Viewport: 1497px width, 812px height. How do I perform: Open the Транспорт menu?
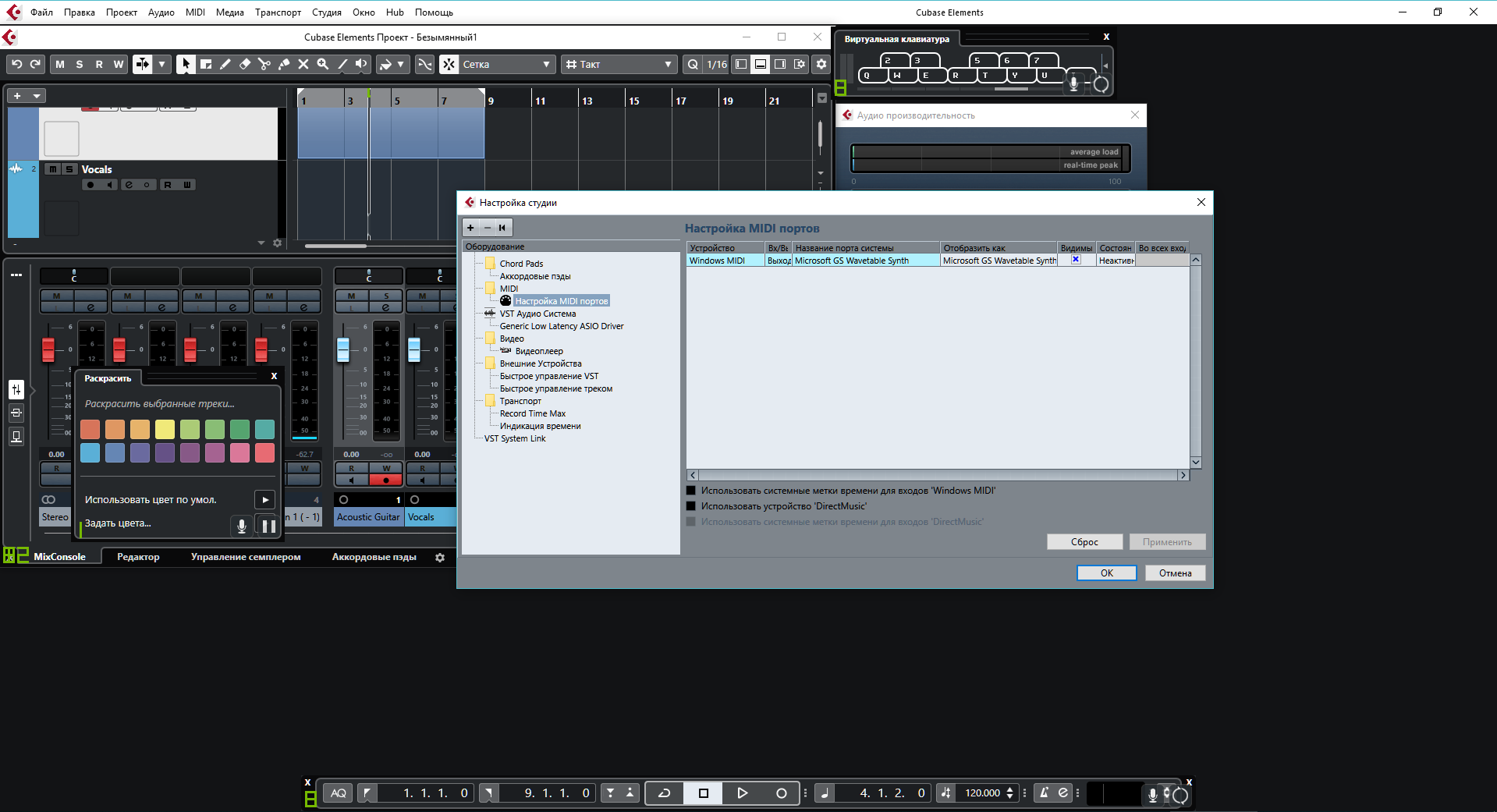pyautogui.click(x=278, y=12)
